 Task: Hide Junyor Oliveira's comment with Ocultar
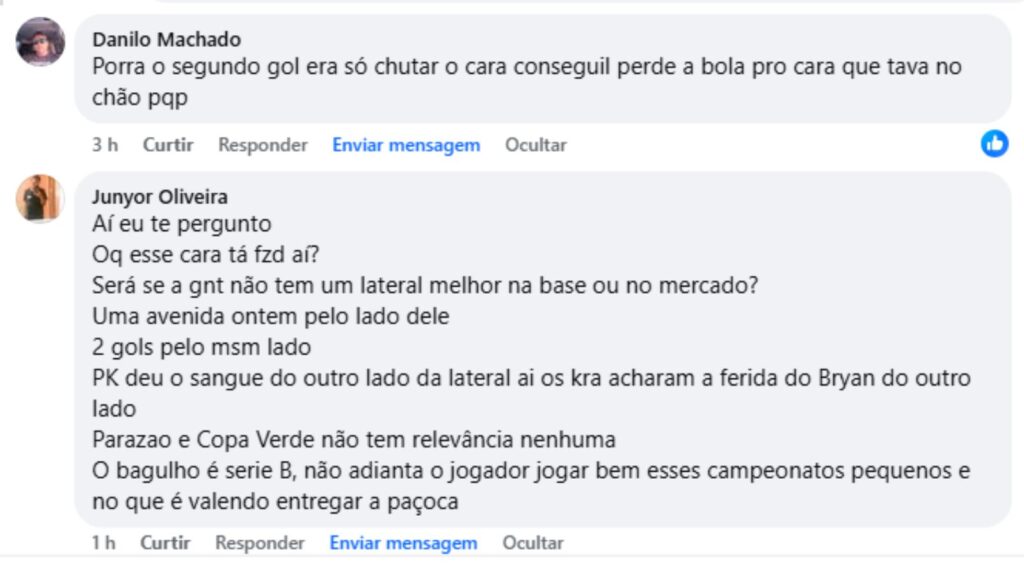click(x=533, y=543)
